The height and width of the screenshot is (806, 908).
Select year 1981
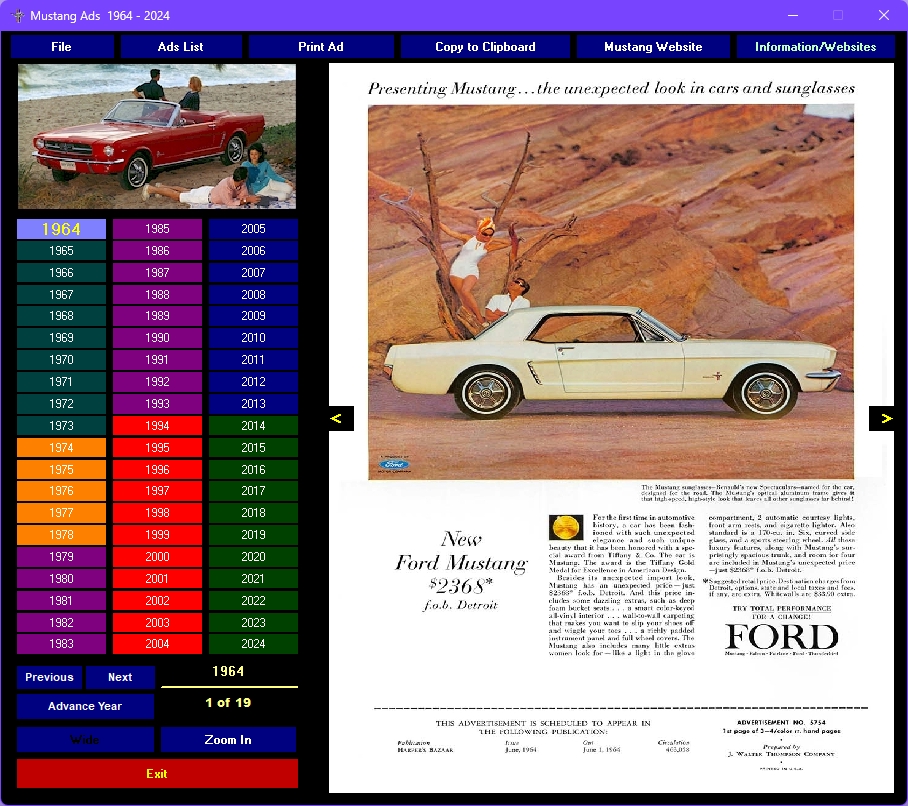click(61, 601)
